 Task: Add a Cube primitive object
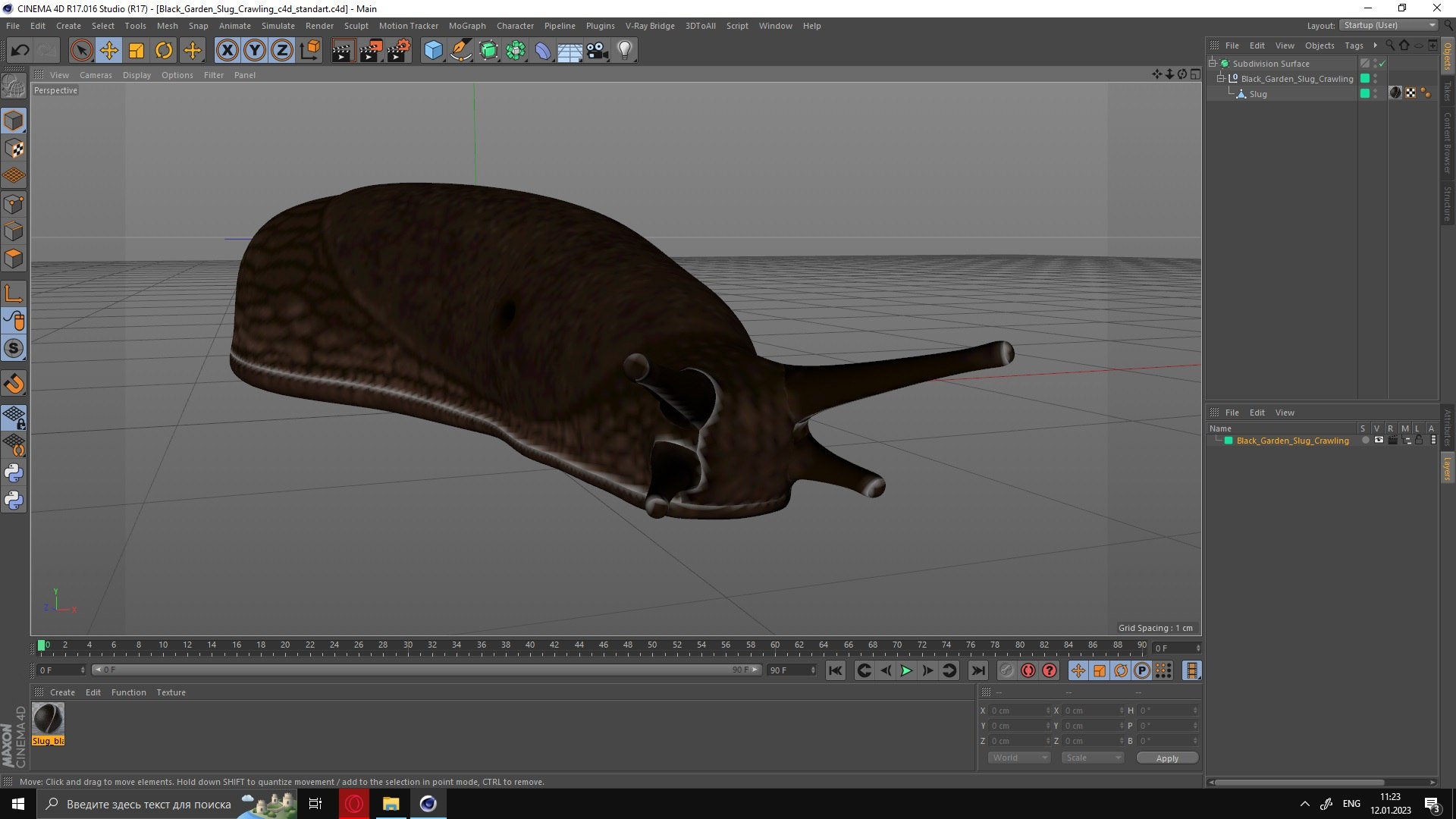click(433, 51)
